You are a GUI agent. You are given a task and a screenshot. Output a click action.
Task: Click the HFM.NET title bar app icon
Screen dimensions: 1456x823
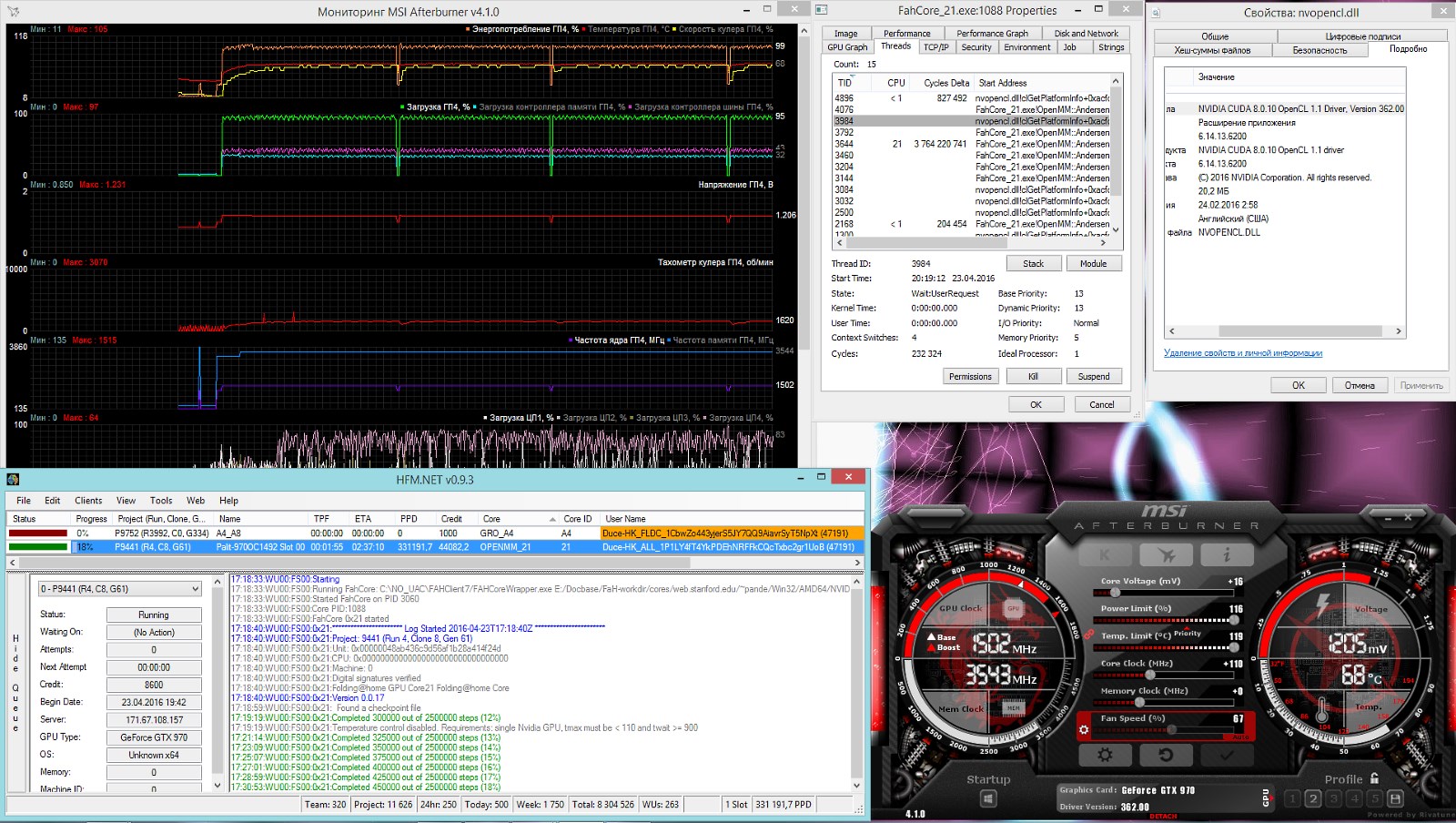coord(13,479)
